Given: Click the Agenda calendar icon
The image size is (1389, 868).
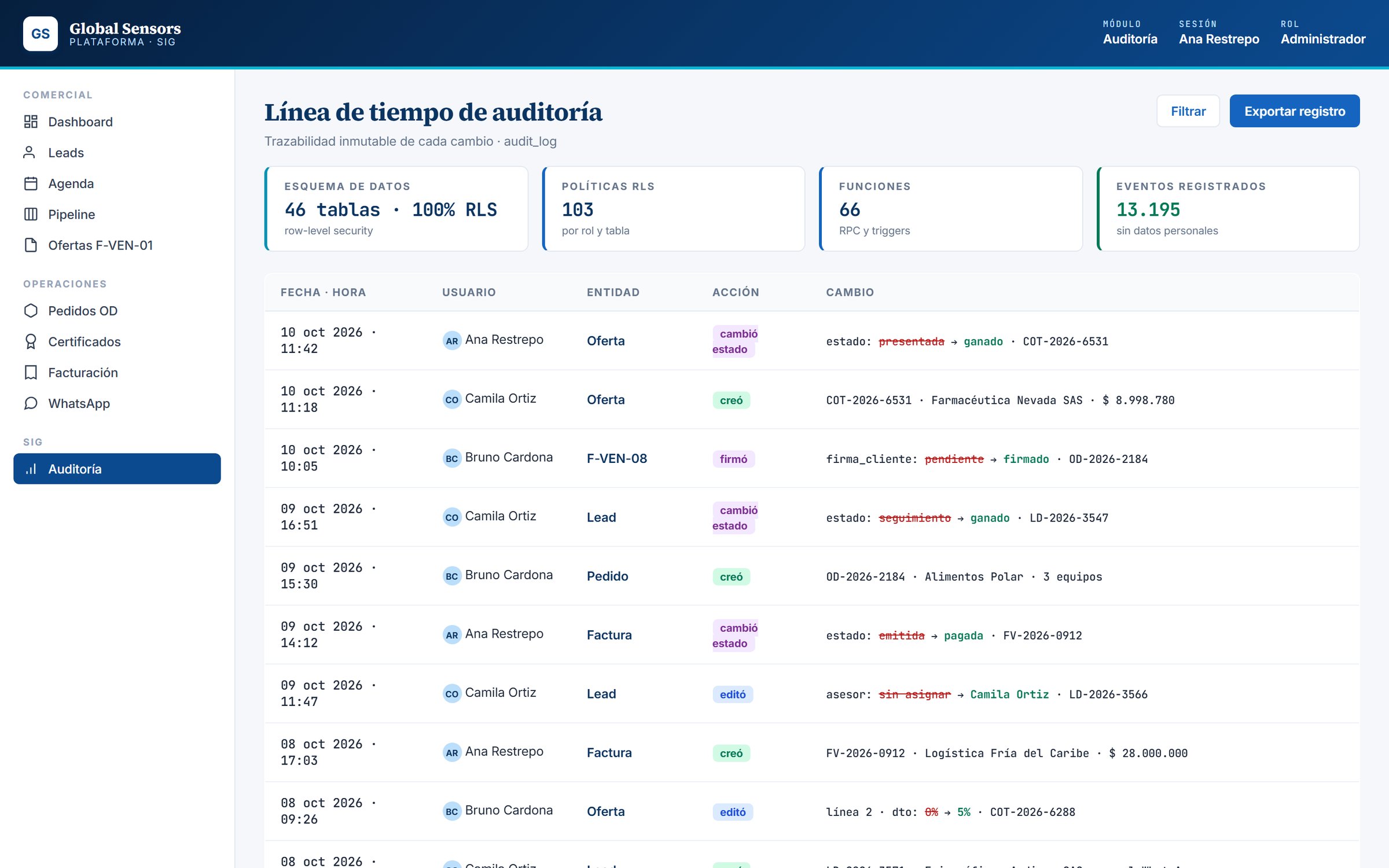Looking at the screenshot, I should [x=31, y=183].
